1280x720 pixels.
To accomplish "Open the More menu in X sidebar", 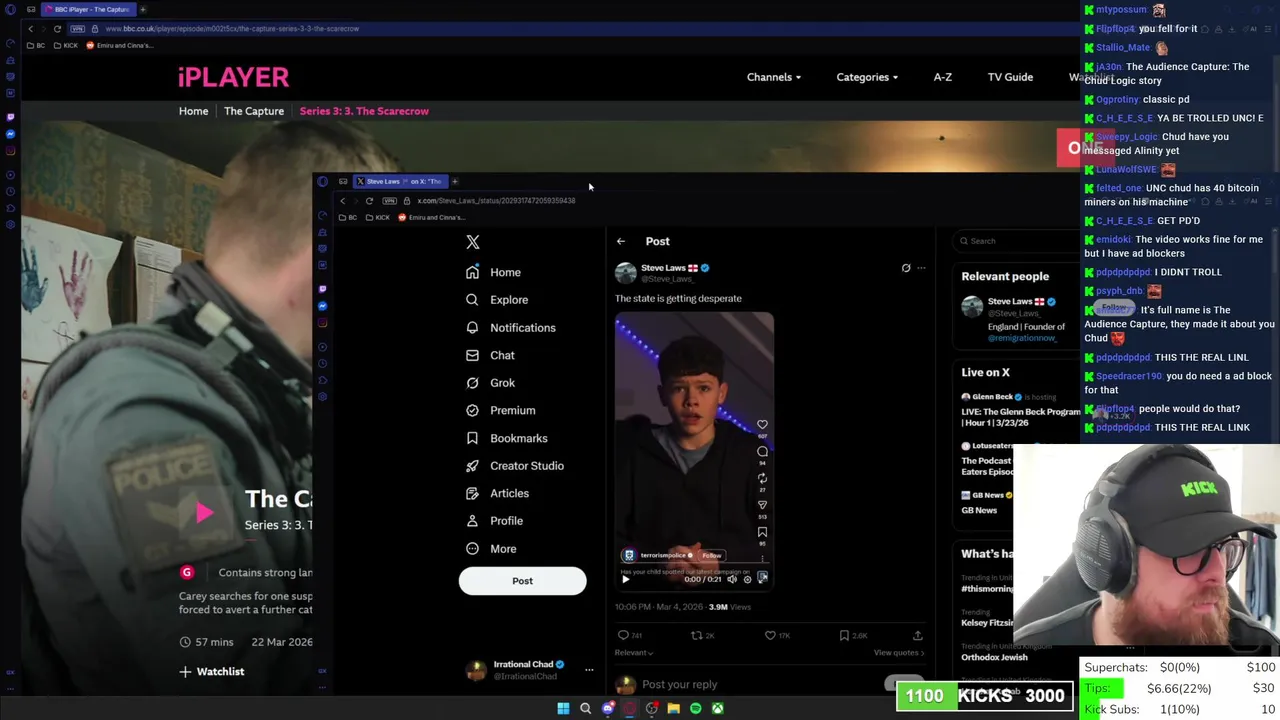I will 491,549.
